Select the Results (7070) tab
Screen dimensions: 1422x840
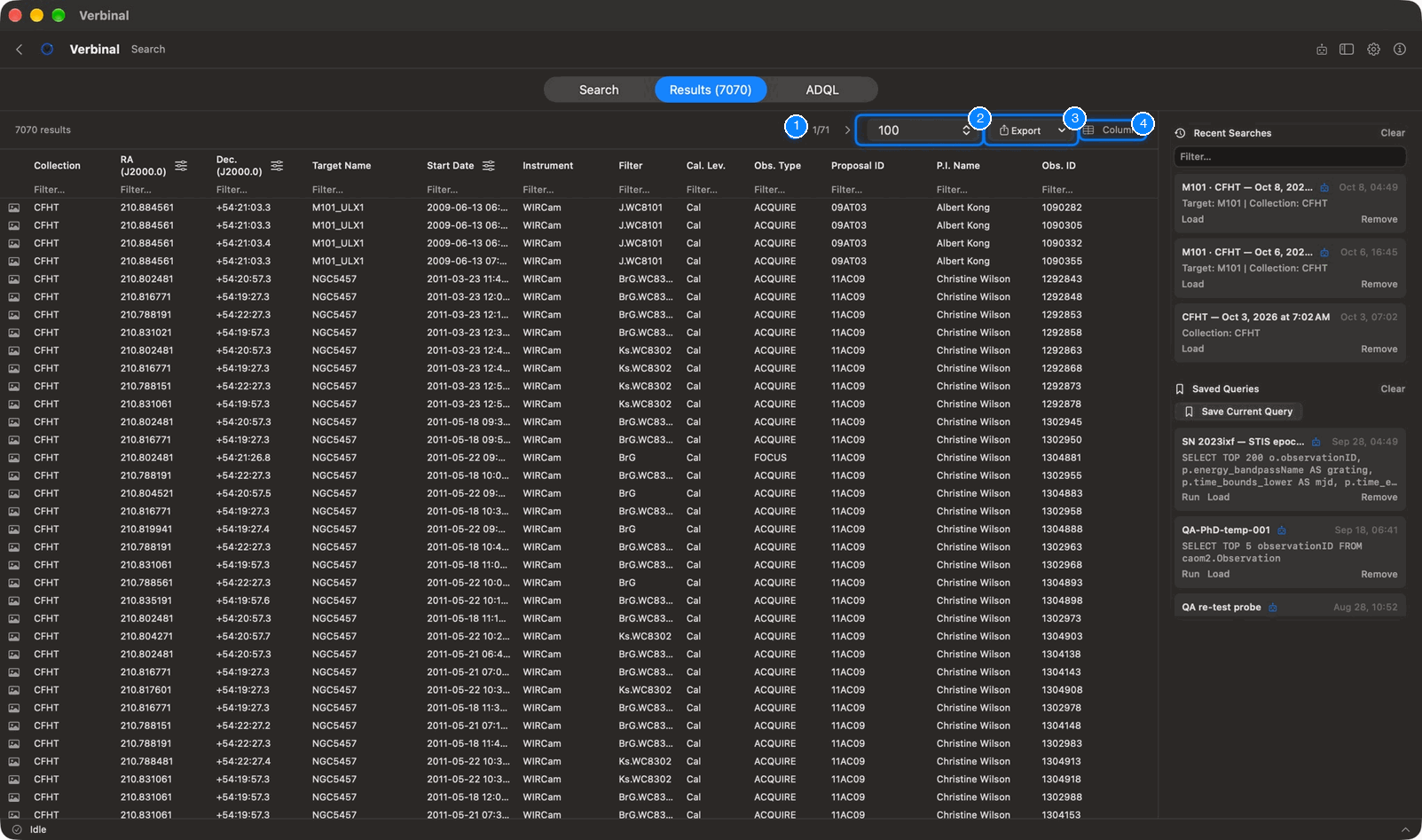point(711,90)
